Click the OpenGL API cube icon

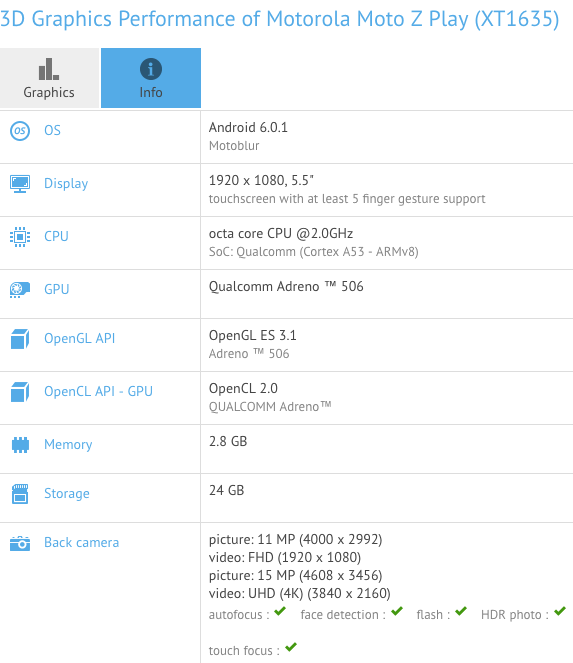point(20,339)
